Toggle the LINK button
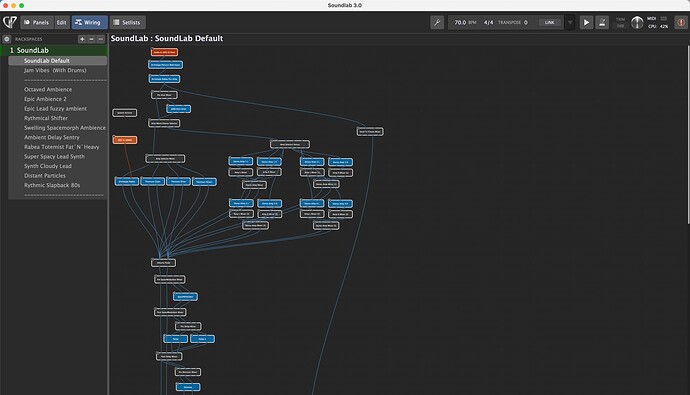Viewport: 690px width, 395px height. (x=550, y=22)
